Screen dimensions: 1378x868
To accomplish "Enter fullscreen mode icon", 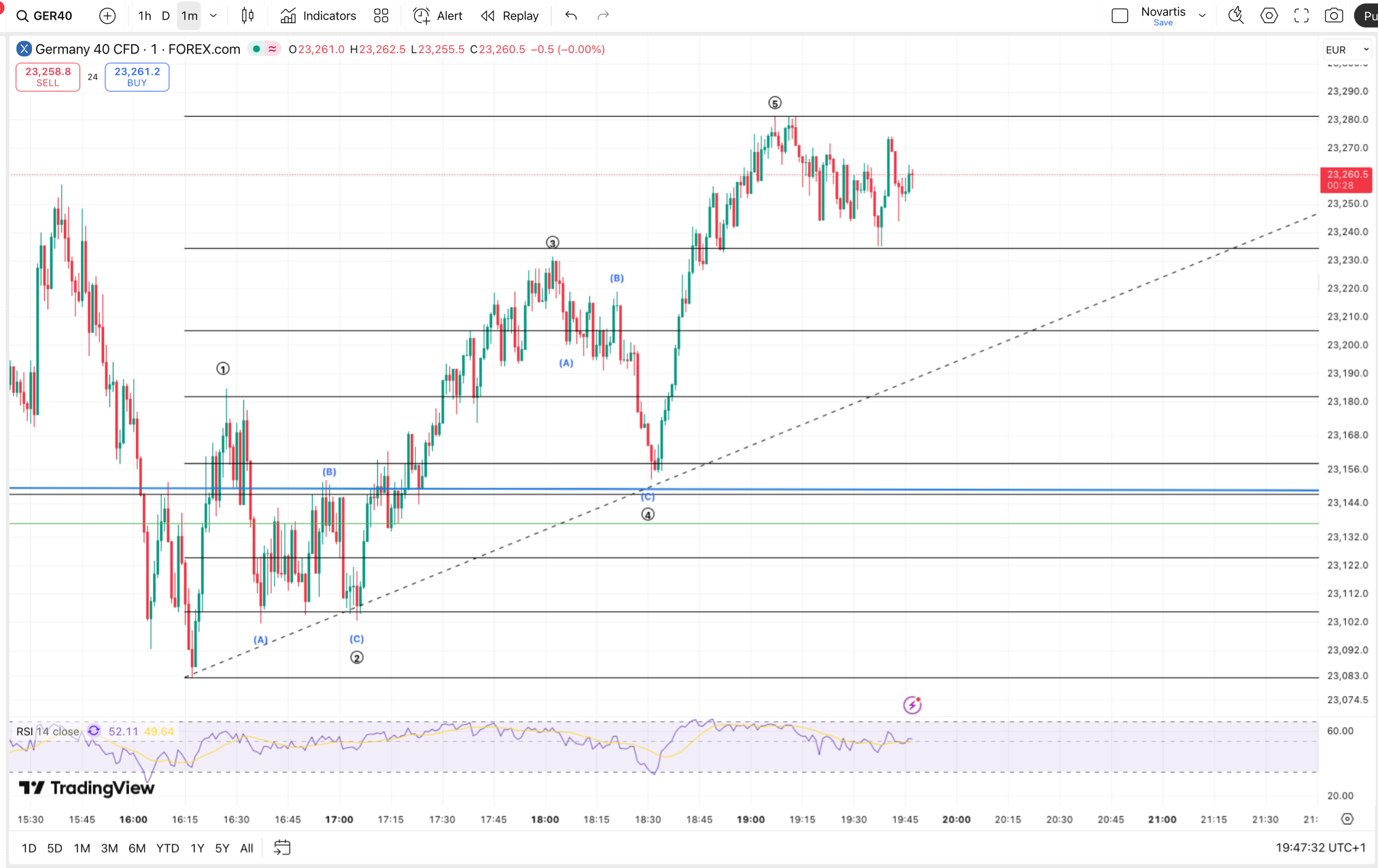I will (1301, 16).
